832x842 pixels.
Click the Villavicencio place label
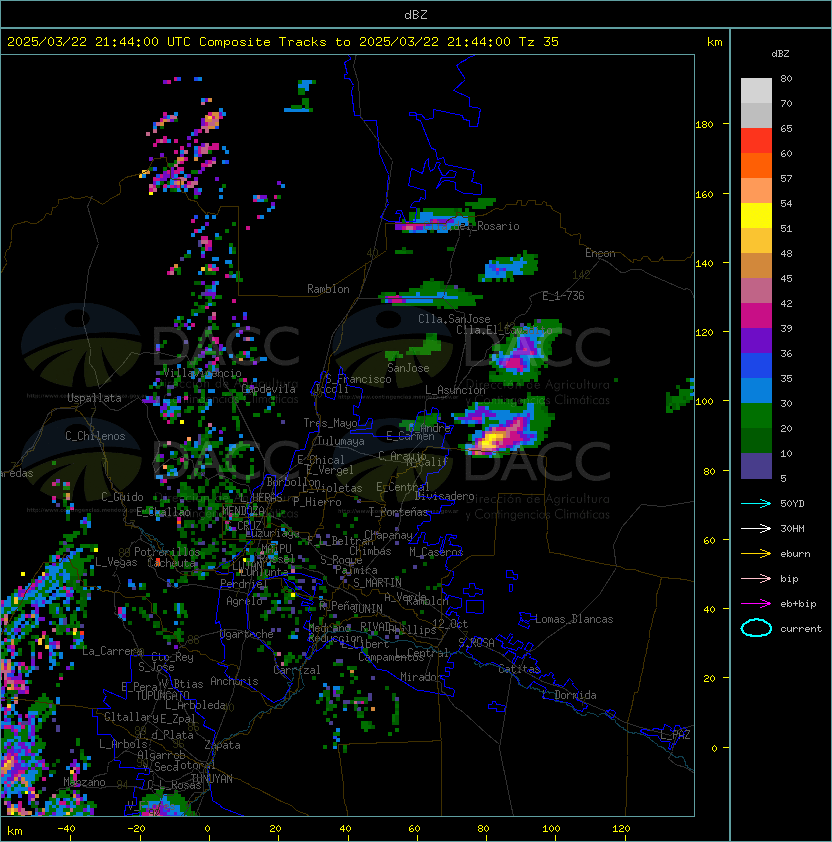(202, 373)
